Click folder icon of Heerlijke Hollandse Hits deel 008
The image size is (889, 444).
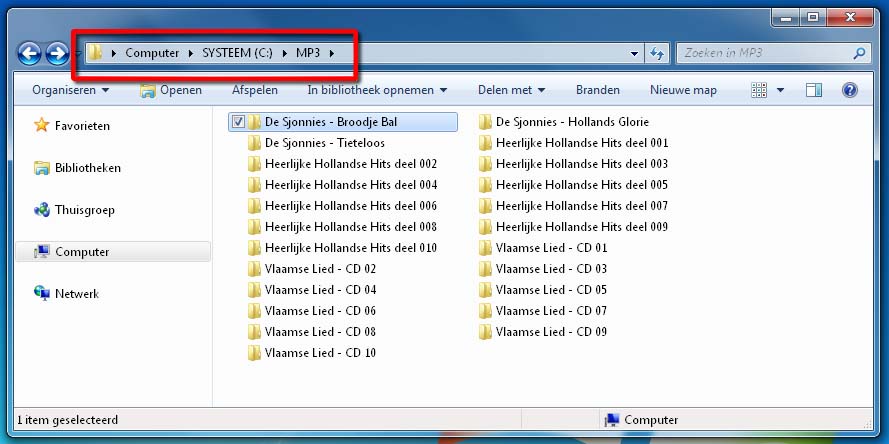[254, 227]
